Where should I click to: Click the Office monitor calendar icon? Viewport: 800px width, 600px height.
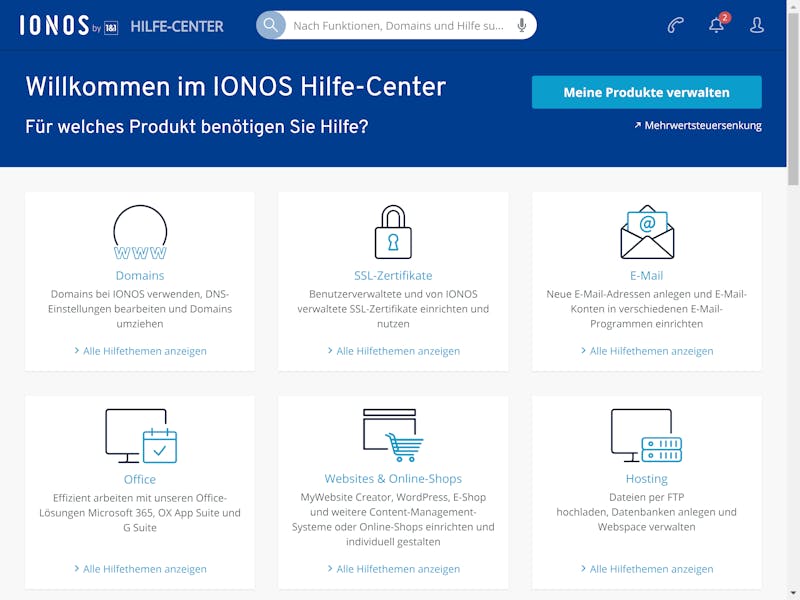tap(141, 436)
